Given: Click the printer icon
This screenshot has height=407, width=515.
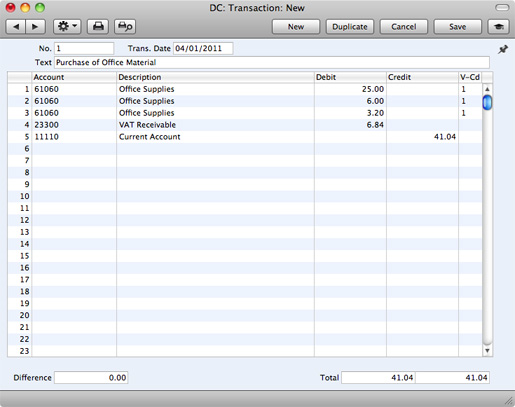Looking at the screenshot, I should click(98, 27).
